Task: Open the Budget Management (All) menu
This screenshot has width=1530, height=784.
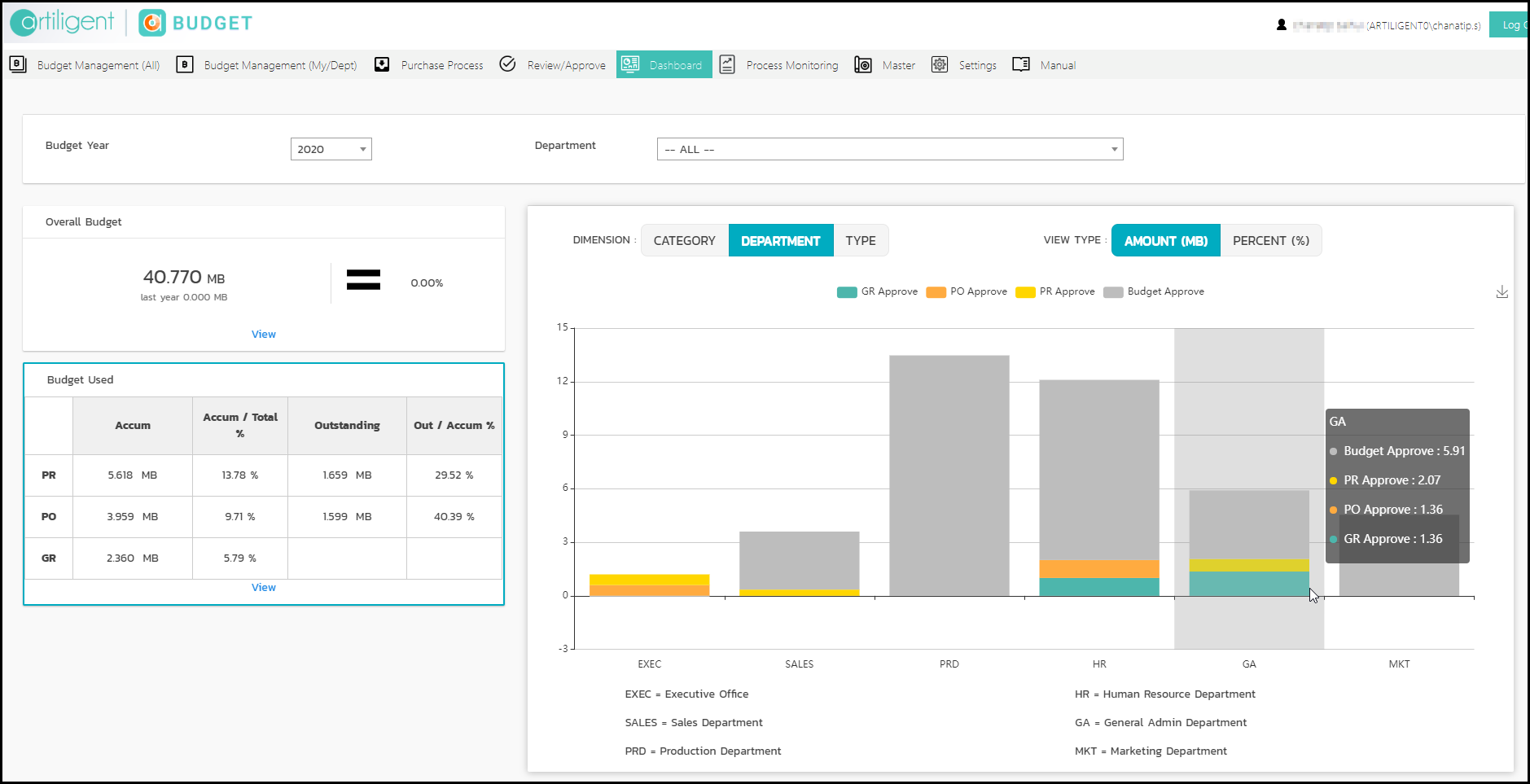Action: [x=99, y=65]
